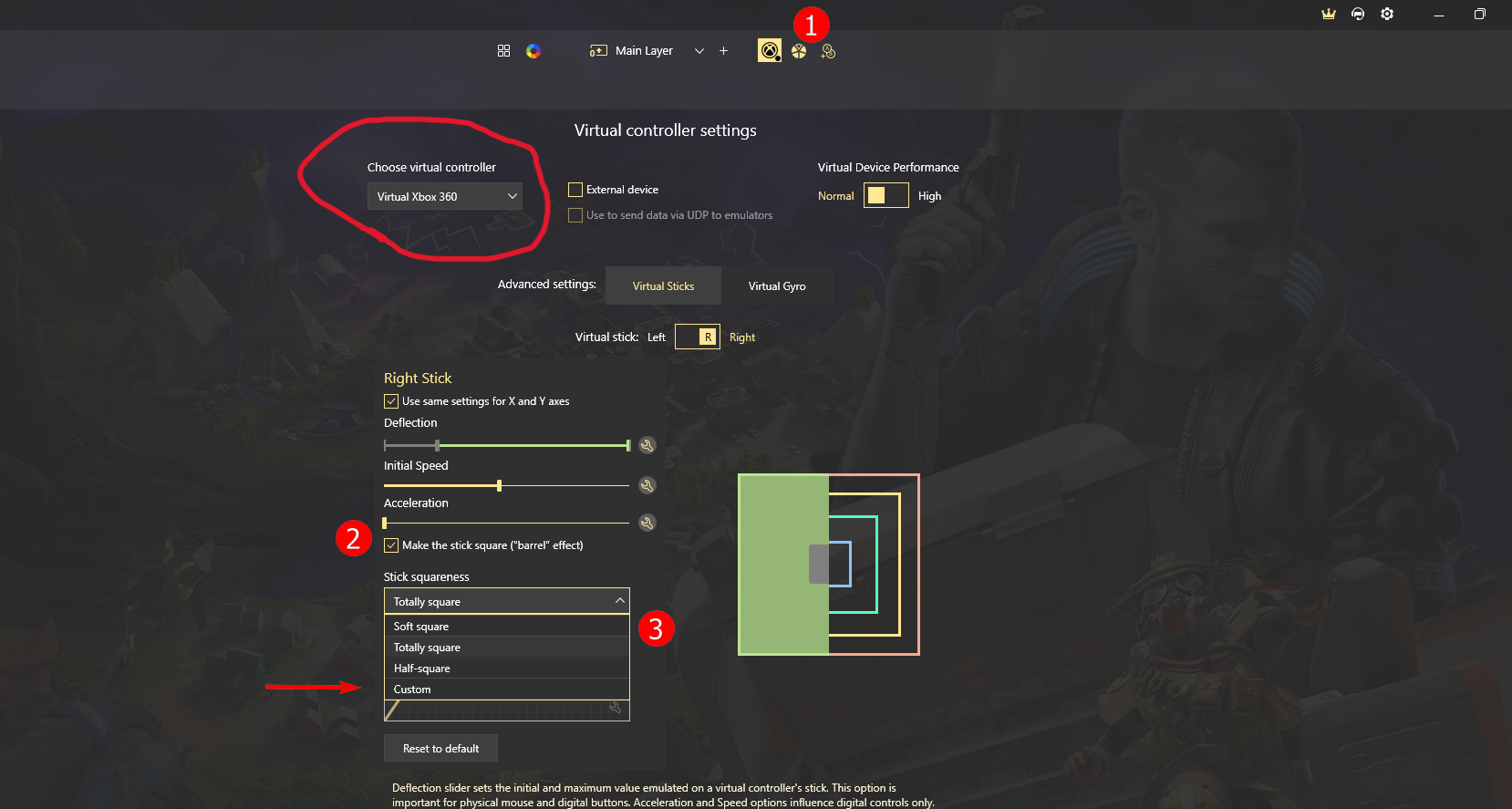
Task: Click the Reset to default button
Action: click(441, 748)
